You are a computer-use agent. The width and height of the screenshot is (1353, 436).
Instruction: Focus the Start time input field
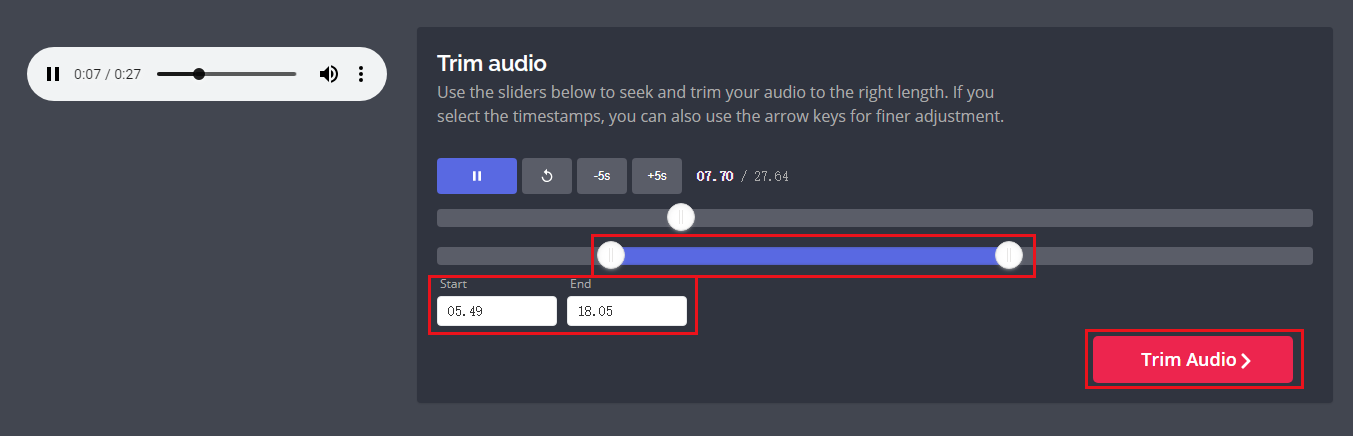pyautogui.click(x=497, y=311)
